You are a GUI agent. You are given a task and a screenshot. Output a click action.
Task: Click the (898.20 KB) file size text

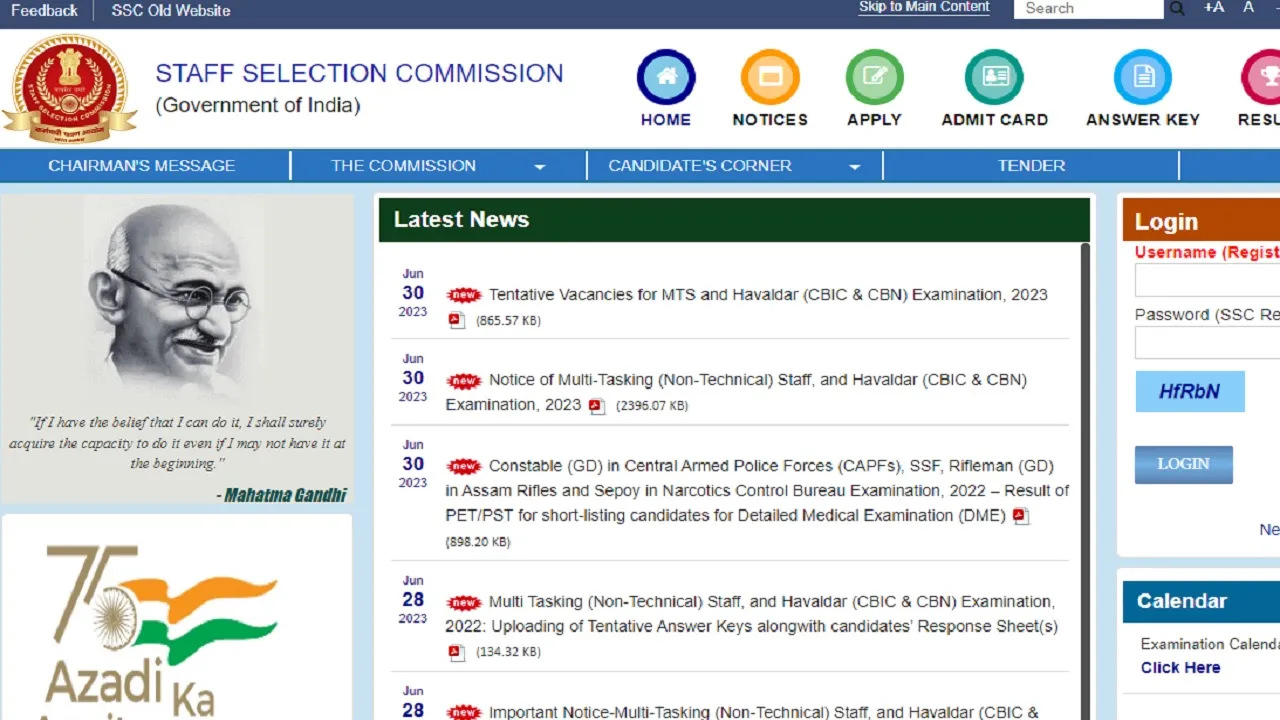pos(478,542)
